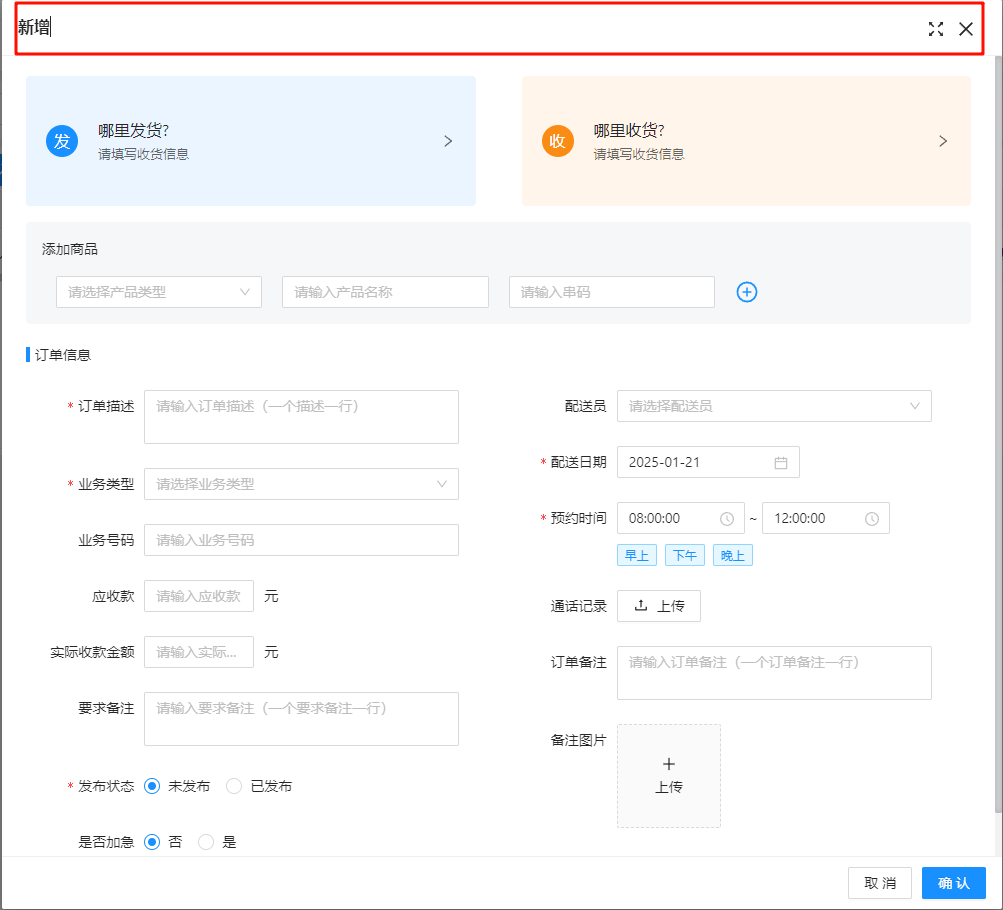Image resolution: width=1003 pixels, height=910 pixels.
Task: Click 上传 button for 通话记录
Action: click(659, 606)
